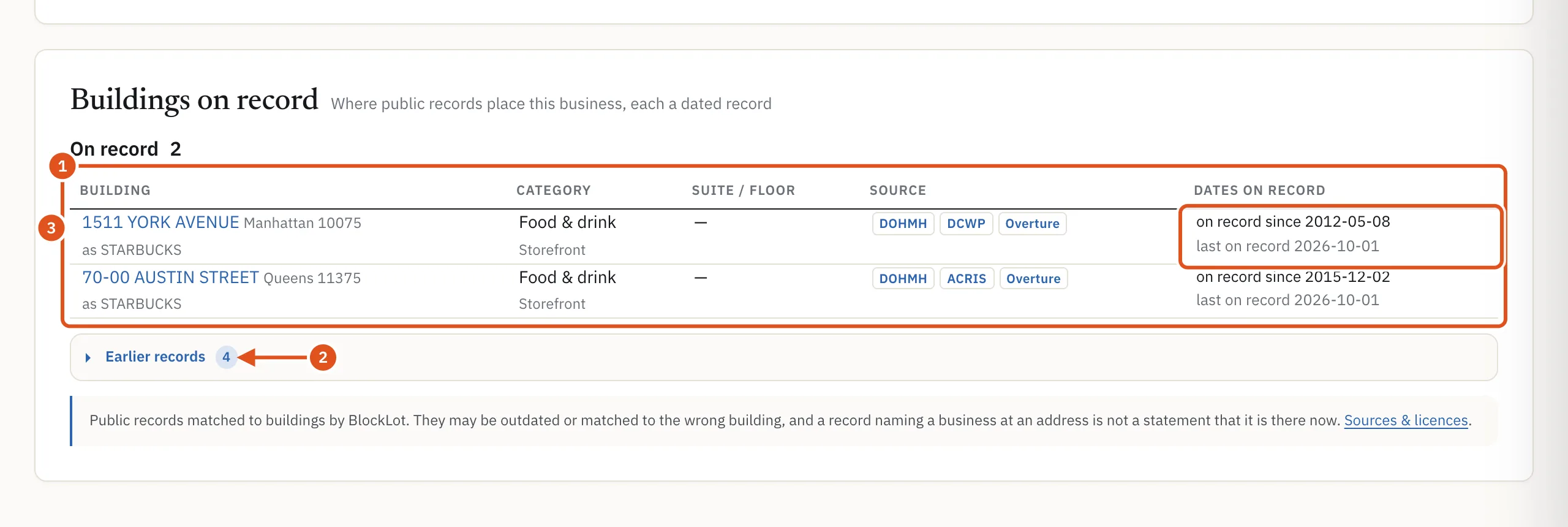Click the 'Where public records place this business' subtitle
The image size is (1568, 527).
pyautogui.click(x=551, y=104)
